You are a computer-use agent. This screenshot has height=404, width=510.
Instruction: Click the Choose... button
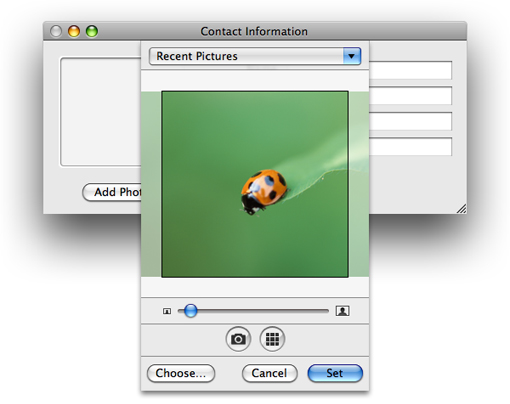point(181,373)
